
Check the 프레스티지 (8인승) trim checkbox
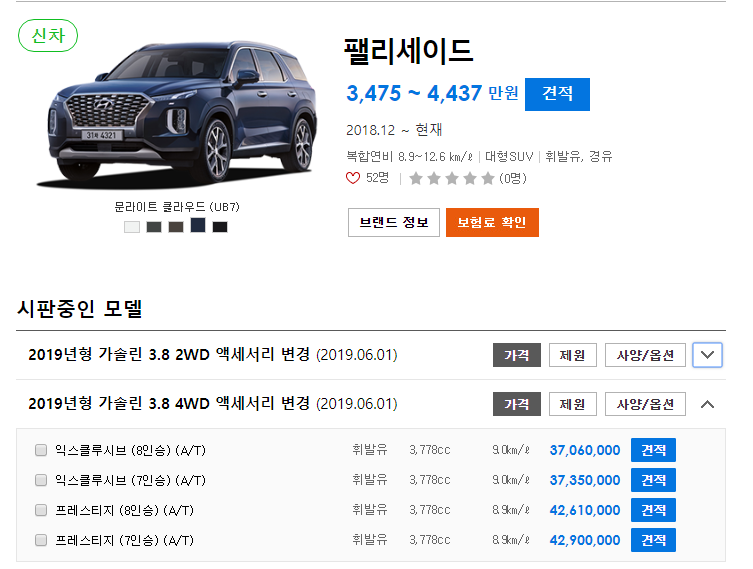tap(41, 510)
